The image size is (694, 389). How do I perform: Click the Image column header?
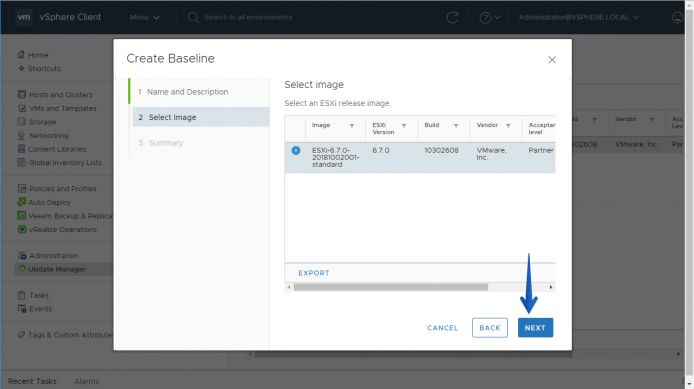321,125
